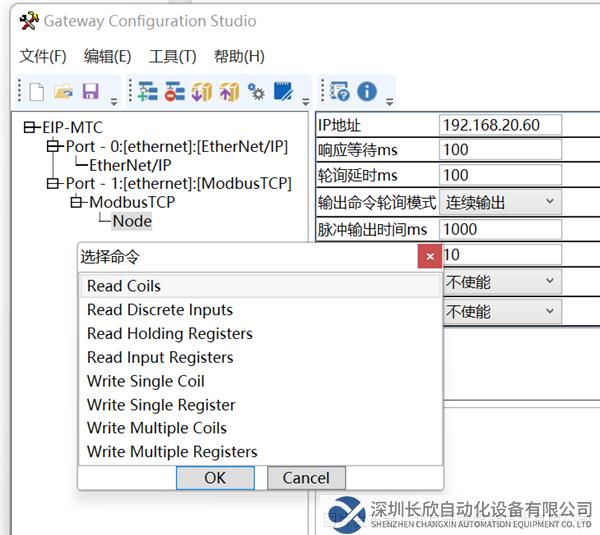The height and width of the screenshot is (535, 600).
Task: Open the 工具(T) menu
Action: coord(172,56)
